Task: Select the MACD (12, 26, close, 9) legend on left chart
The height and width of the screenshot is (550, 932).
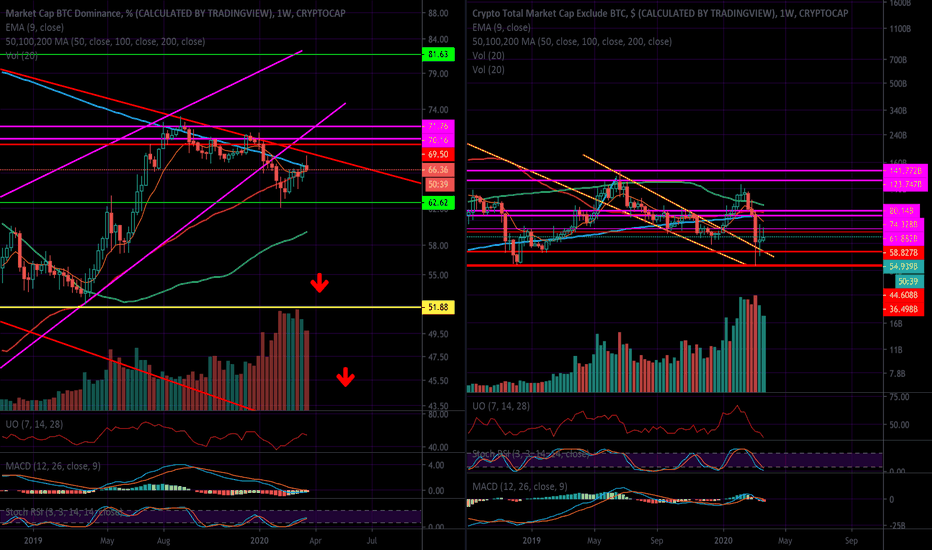Action: tap(53, 466)
